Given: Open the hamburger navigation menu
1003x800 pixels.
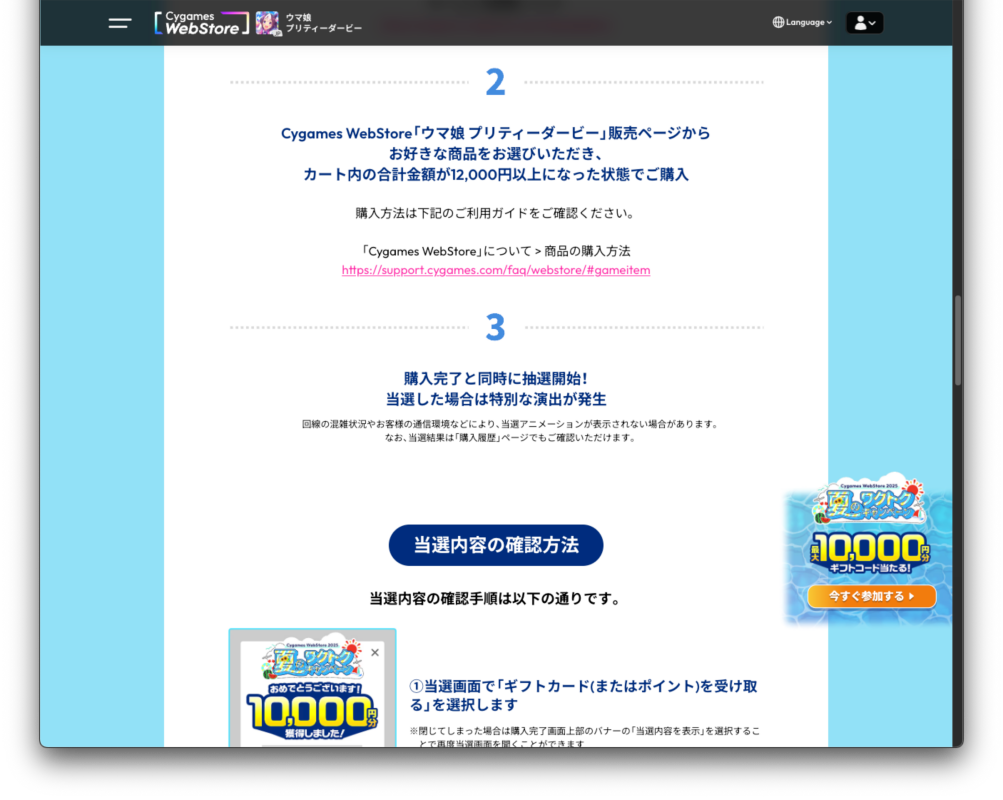Looking at the screenshot, I should (x=120, y=23).
